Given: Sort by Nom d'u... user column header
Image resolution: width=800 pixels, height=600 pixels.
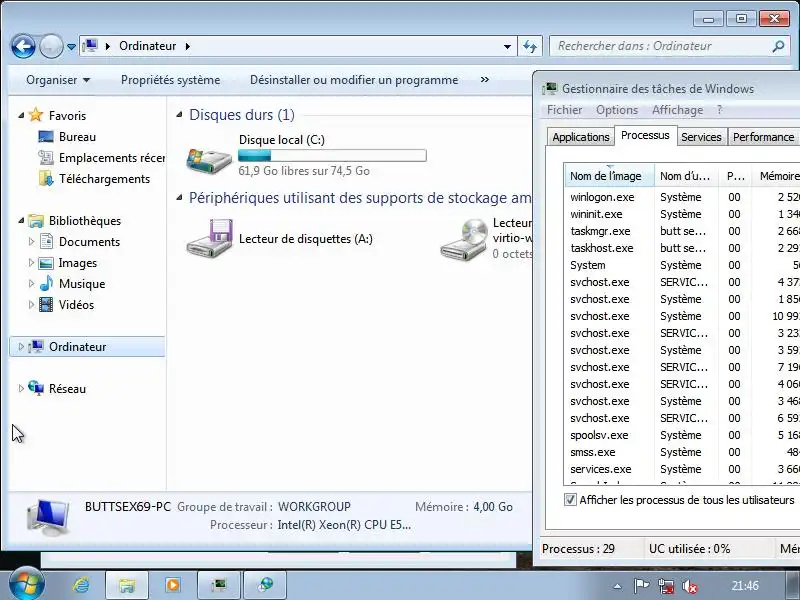Looking at the screenshot, I should (x=686, y=176).
